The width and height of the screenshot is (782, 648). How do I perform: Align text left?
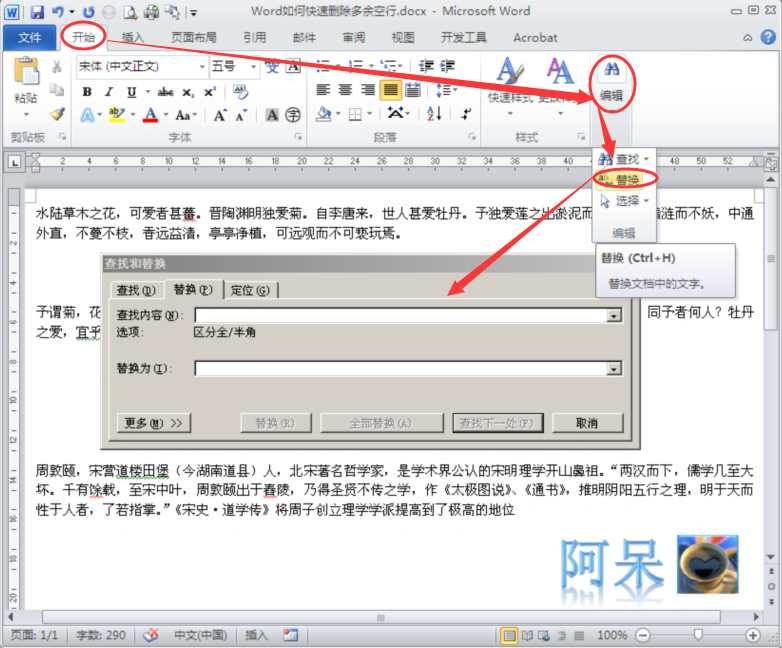click(x=323, y=90)
